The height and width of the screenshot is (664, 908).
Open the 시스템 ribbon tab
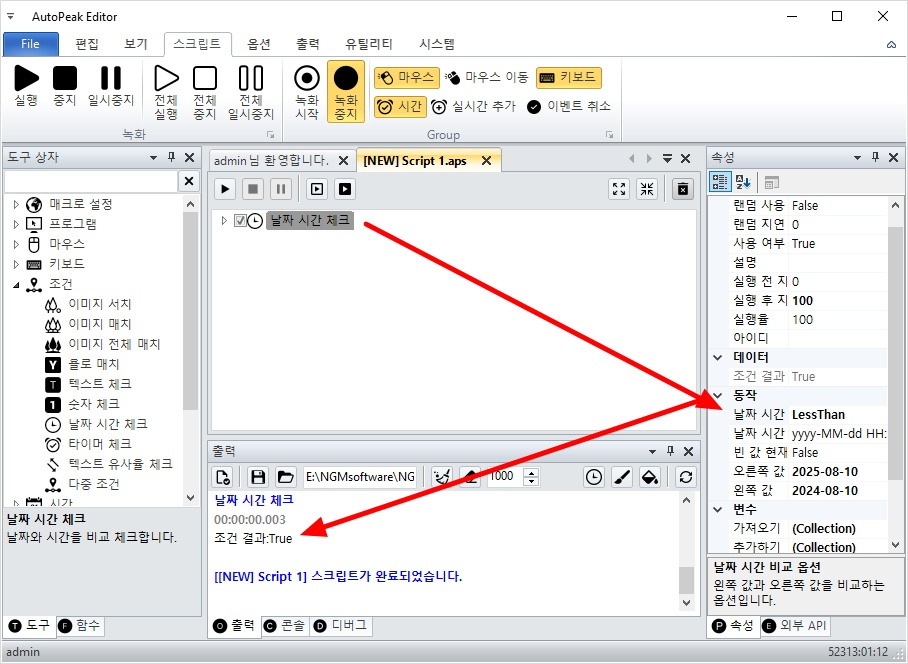pyautogui.click(x=437, y=44)
